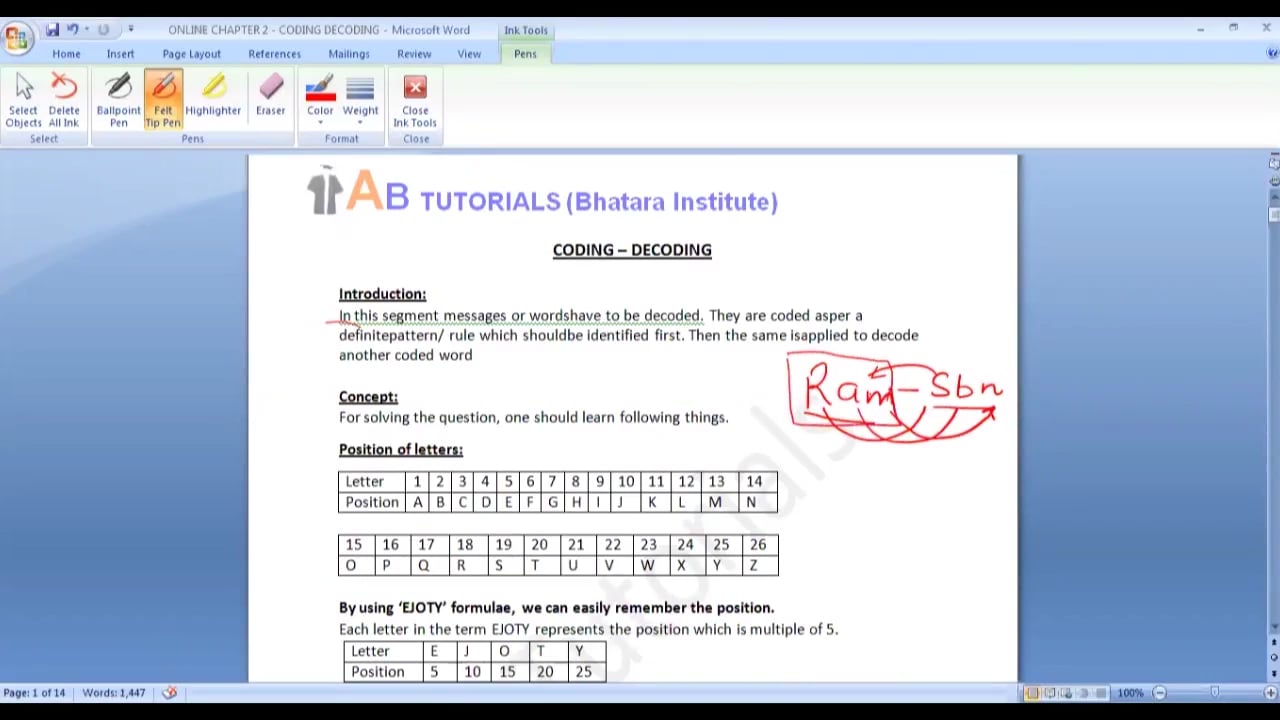Customize Quick Access Toolbar dropdown arrow
This screenshot has height=720, width=1280.
[x=131, y=29]
